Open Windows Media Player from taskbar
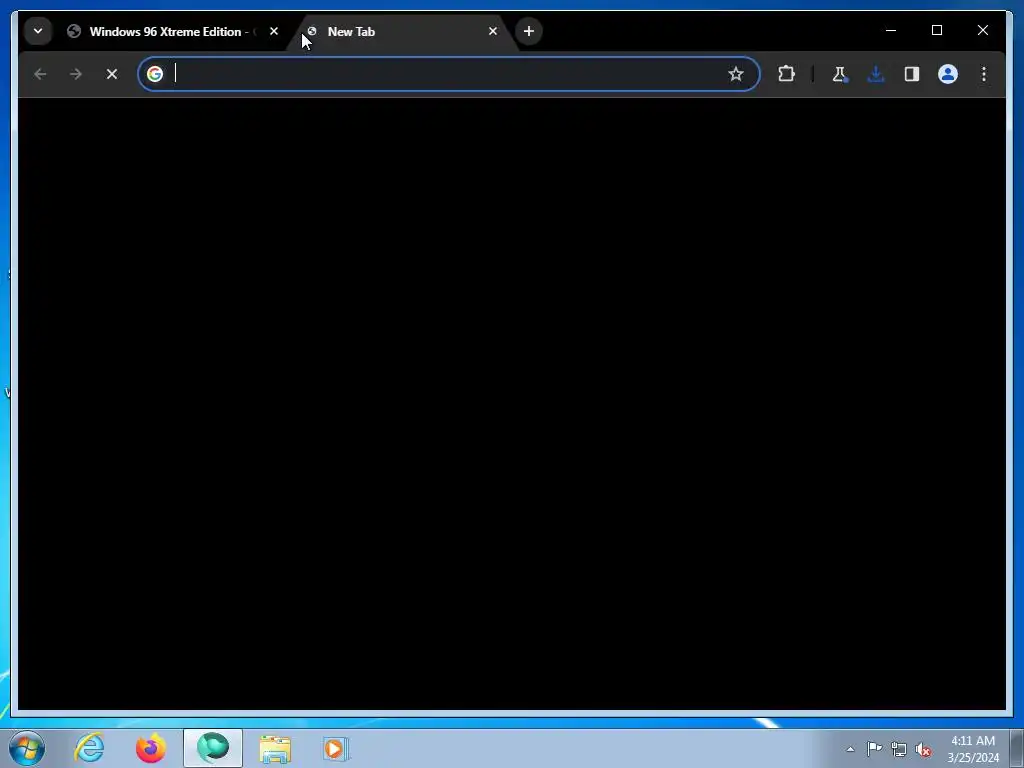The height and width of the screenshot is (768, 1024). click(x=336, y=748)
